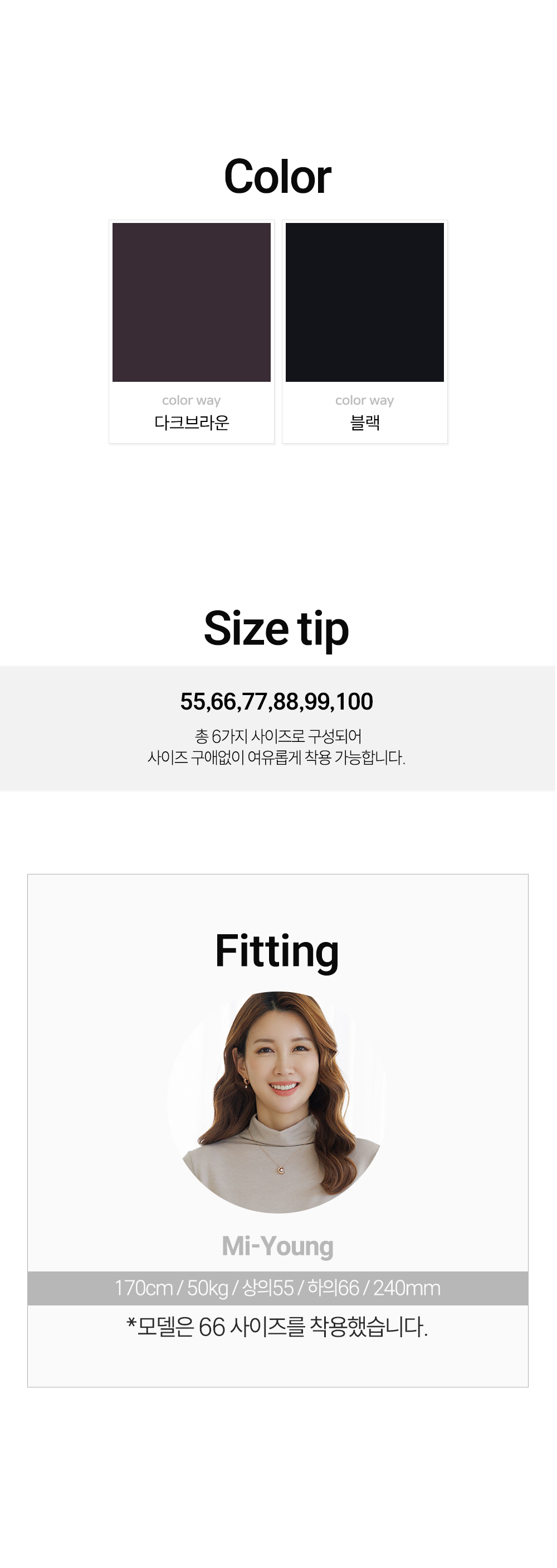Click the model wears 66 size note
557x1568 pixels.
click(x=277, y=1327)
